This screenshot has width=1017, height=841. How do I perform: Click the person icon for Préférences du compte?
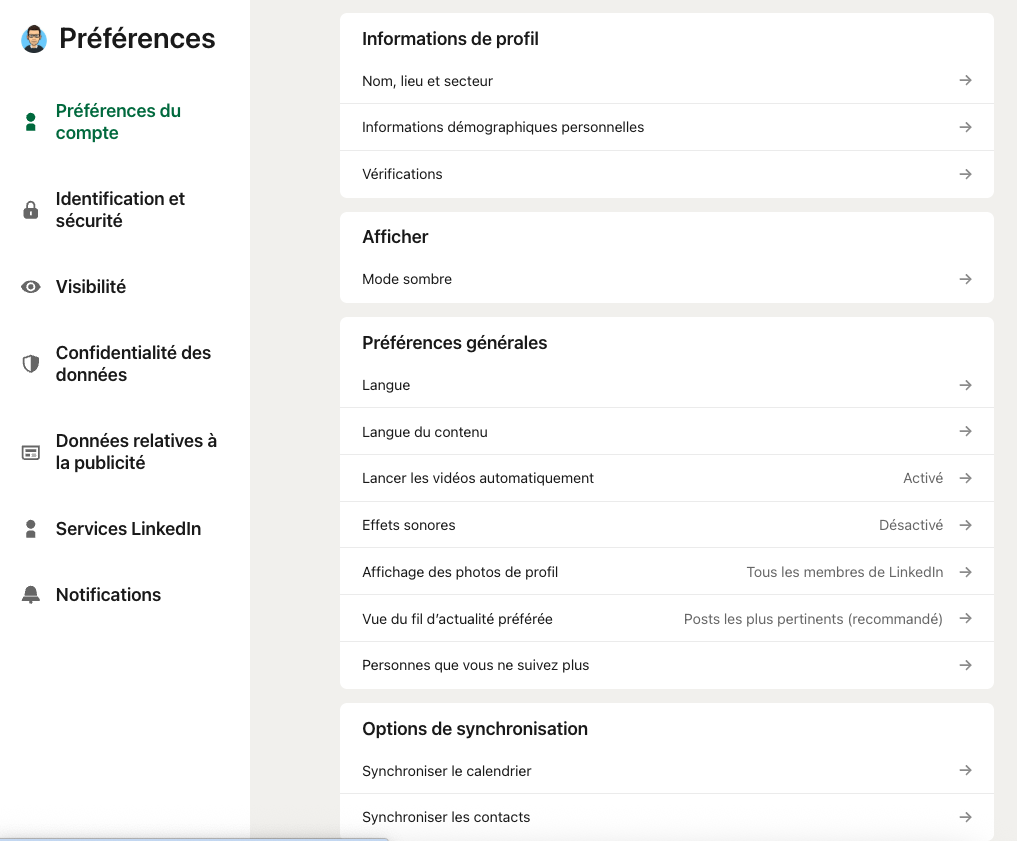31,122
